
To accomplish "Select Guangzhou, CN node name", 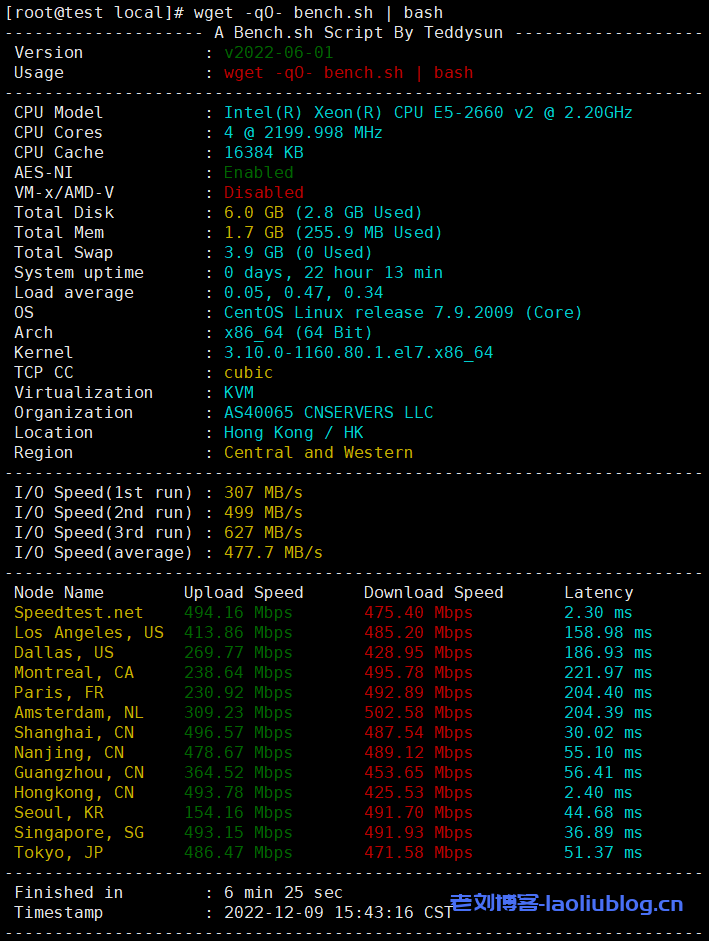I will tap(79, 773).
